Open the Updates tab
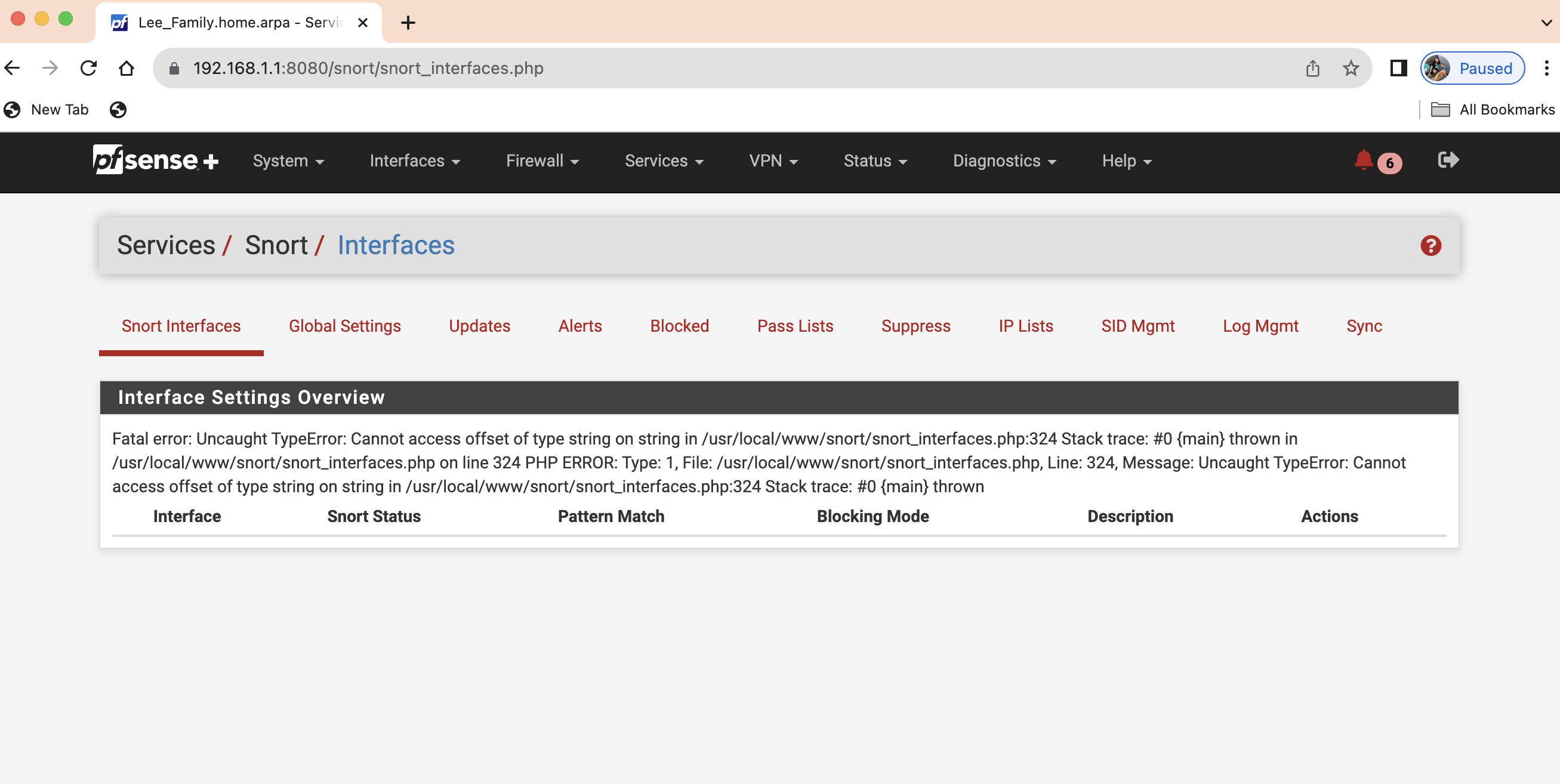The height and width of the screenshot is (784, 1560). pos(479,326)
